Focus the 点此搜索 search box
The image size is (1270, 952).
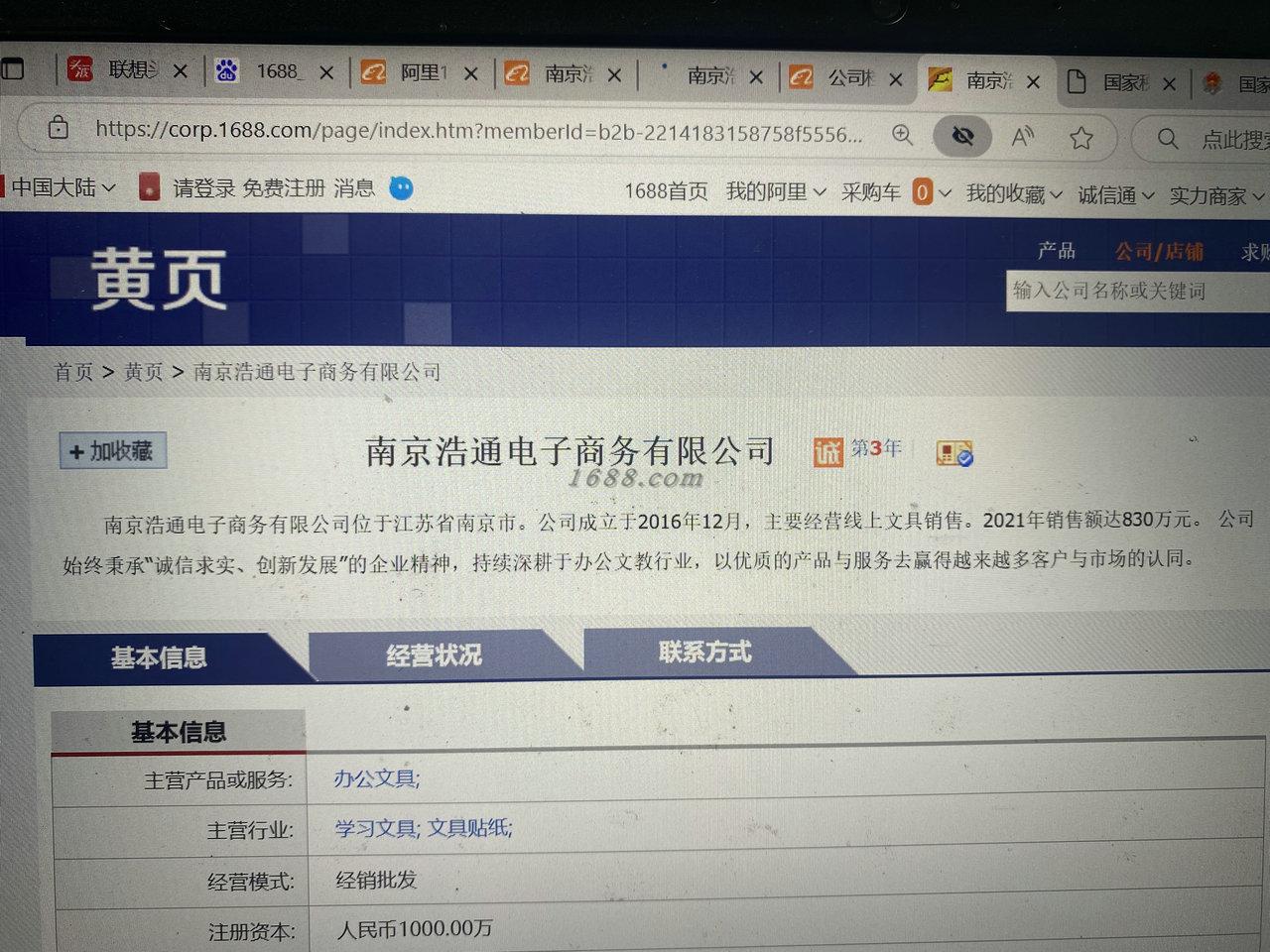point(1234,140)
